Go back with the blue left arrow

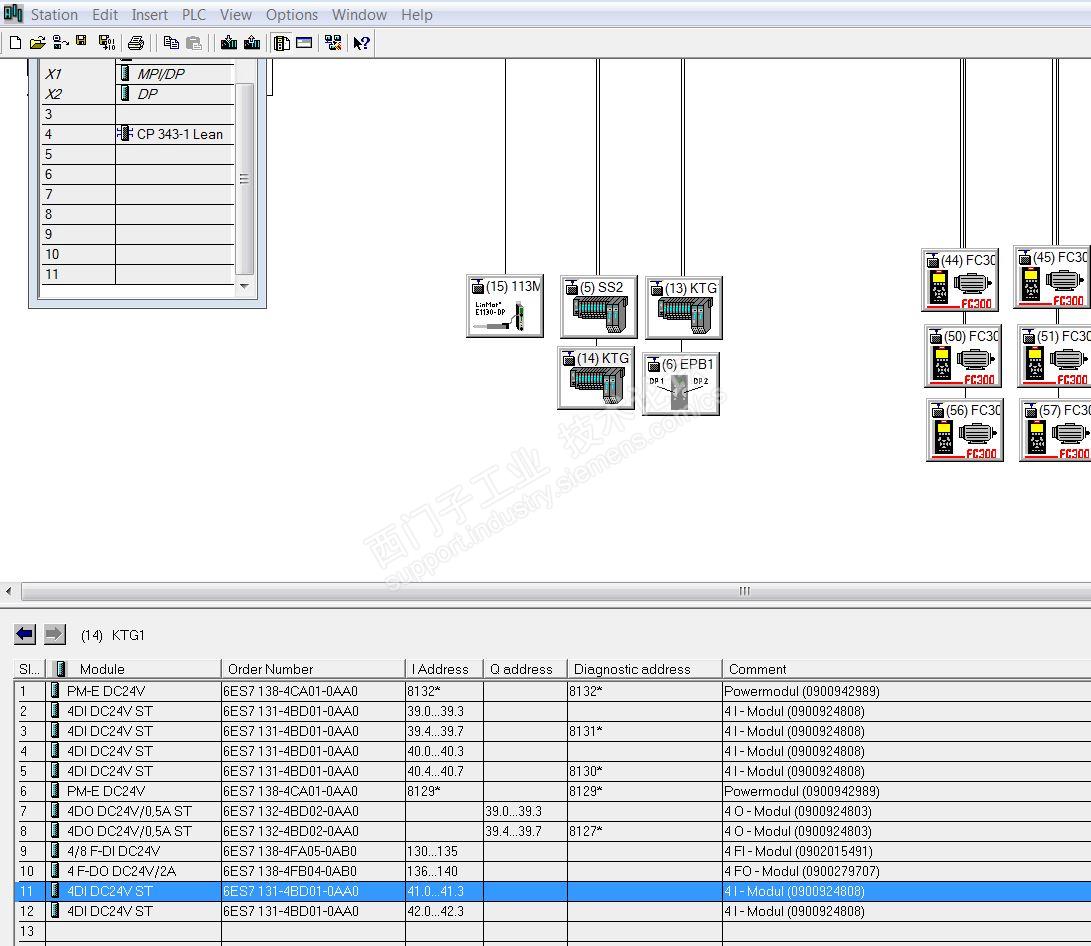point(25,634)
